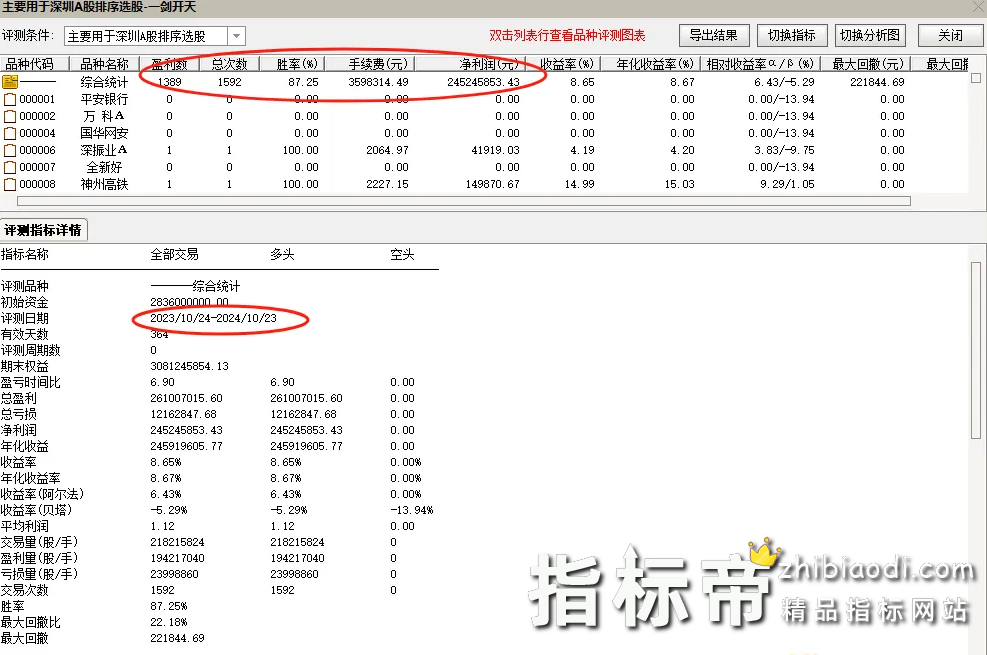The width and height of the screenshot is (987, 655).
Task: Select the 000004 国华网安 row icon
Action: tap(9, 133)
